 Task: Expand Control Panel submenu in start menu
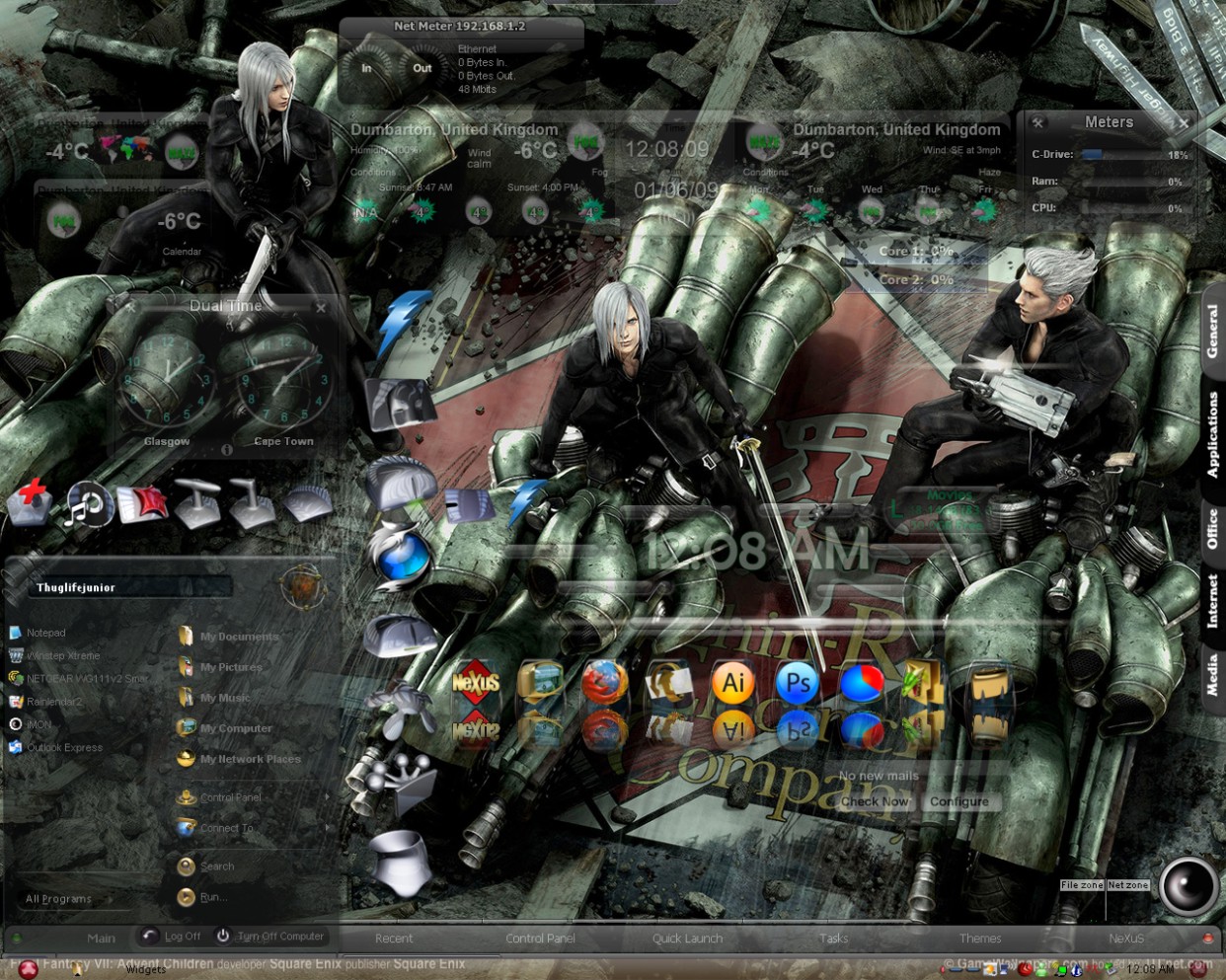pyautogui.click(x=254, y=797)
